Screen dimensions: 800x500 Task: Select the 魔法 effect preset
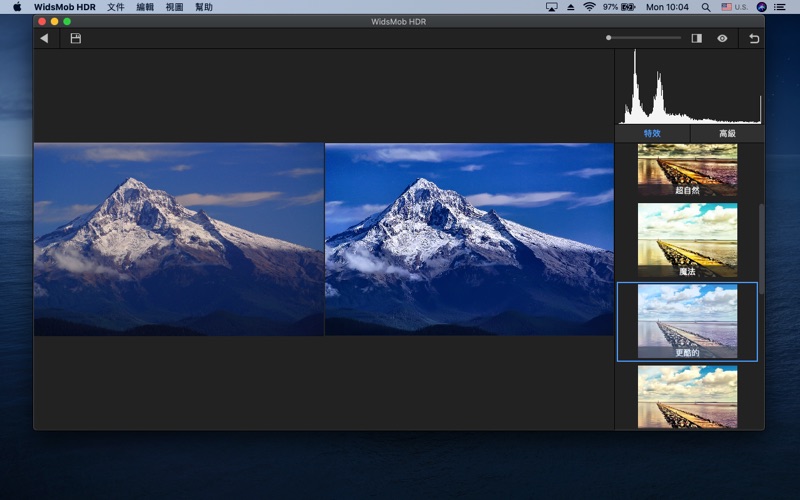click(x=687, y=240)
